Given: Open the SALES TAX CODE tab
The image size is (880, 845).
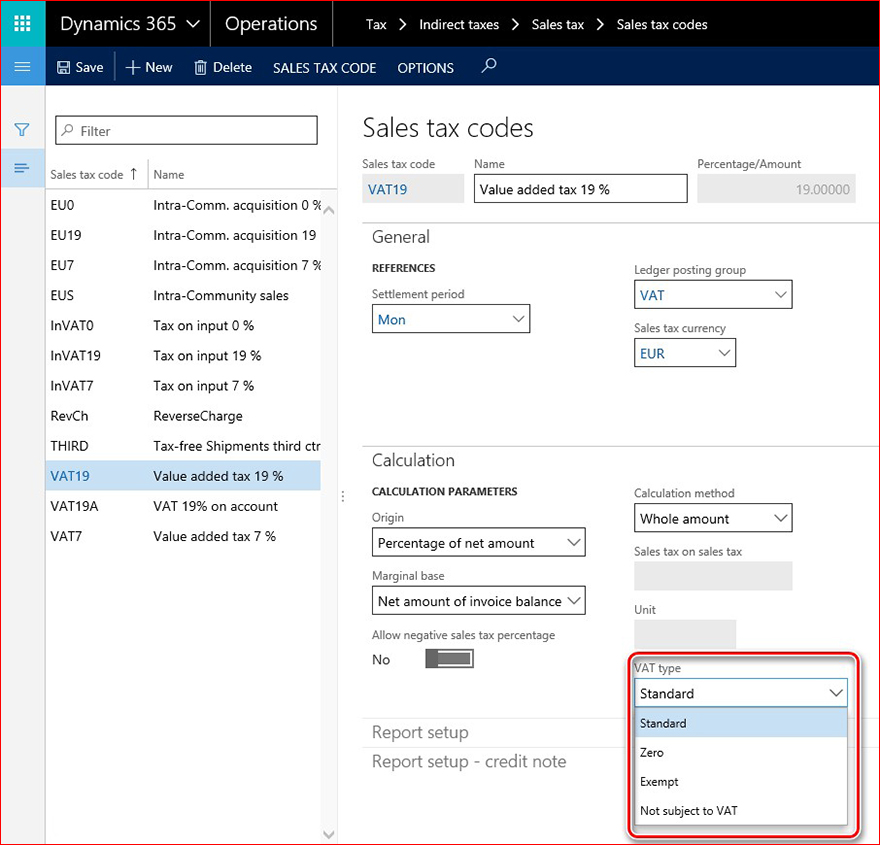Looking at the screenshot, I should (x=324, y=68).
